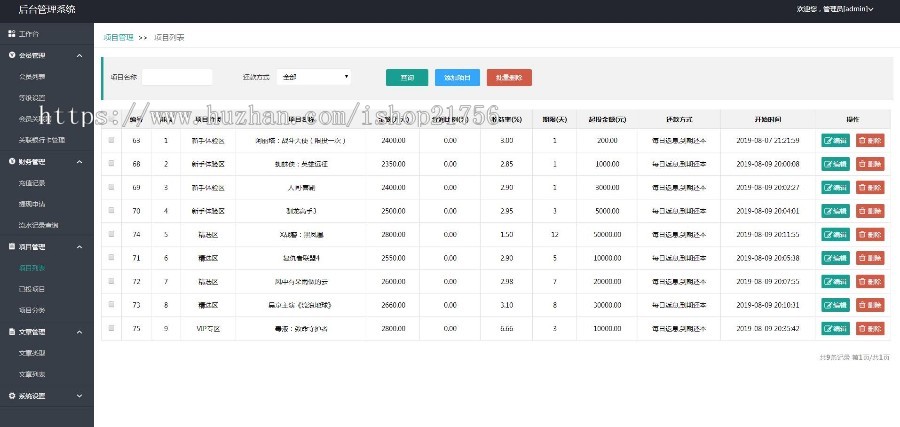
Task: Open the 还款方式 dropdown showing 全部
Action: [x=314, y=77]
